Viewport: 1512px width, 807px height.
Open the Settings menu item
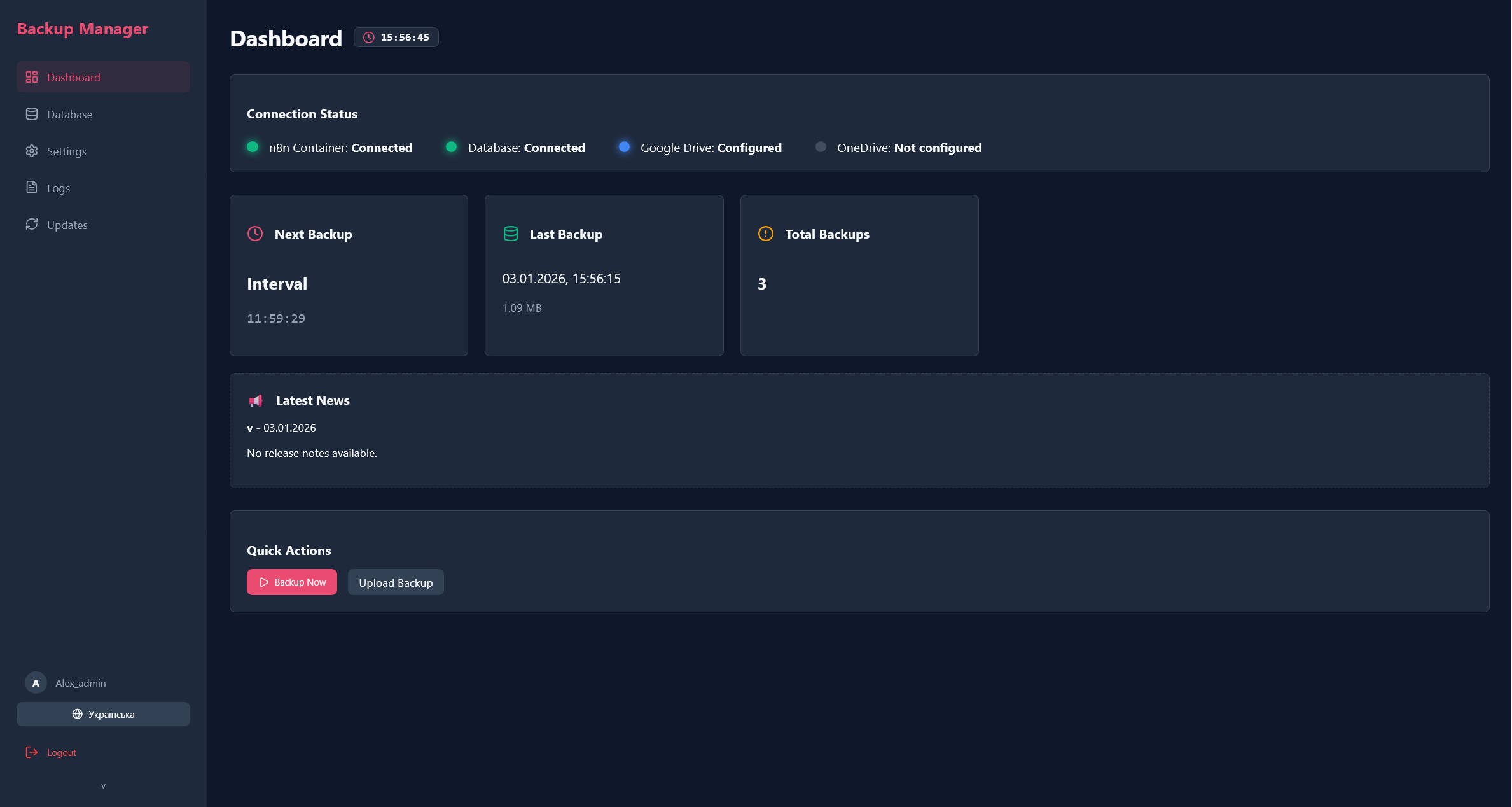(x=66, y=151)
